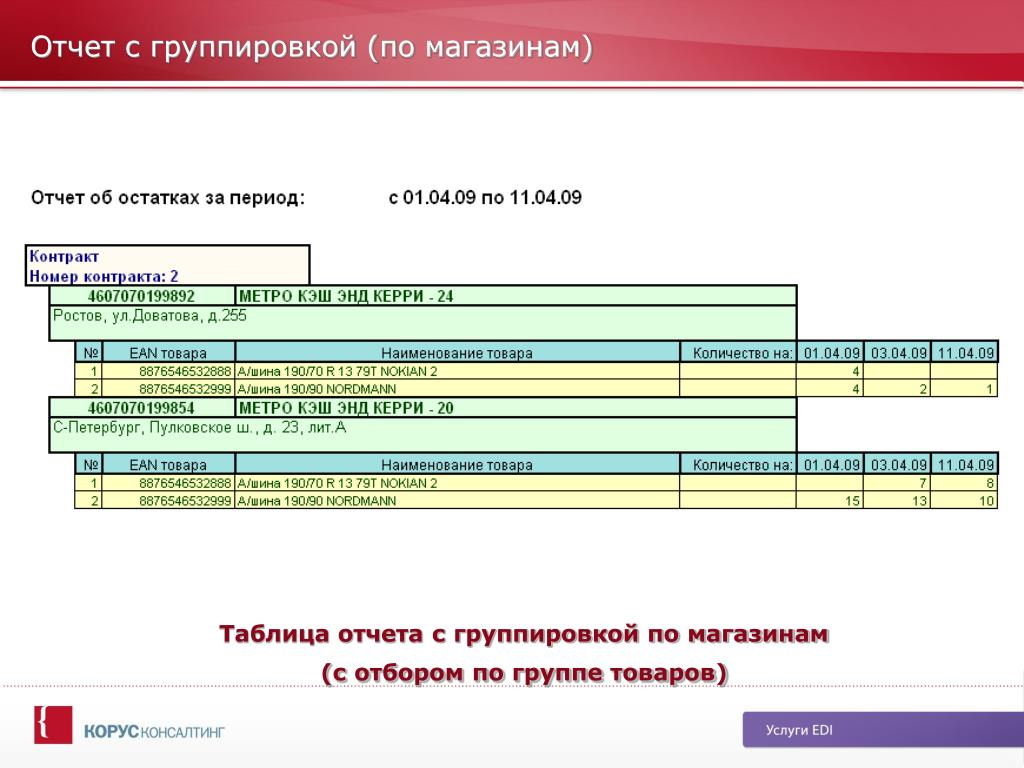The image size is (1024, 768).
Task: Click EAN 8876546532999 in the Ростов store table
Action: click(x=168, y=389)
